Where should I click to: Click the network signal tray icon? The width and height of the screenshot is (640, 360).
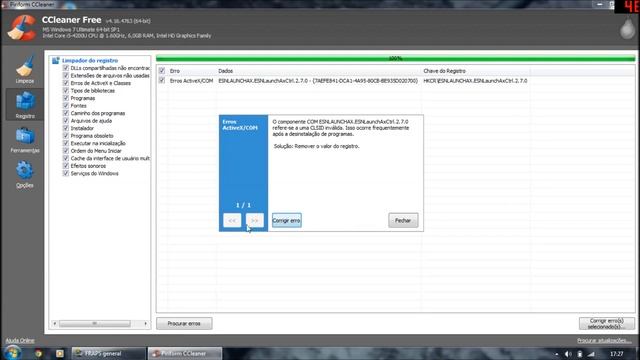point(591,354)
